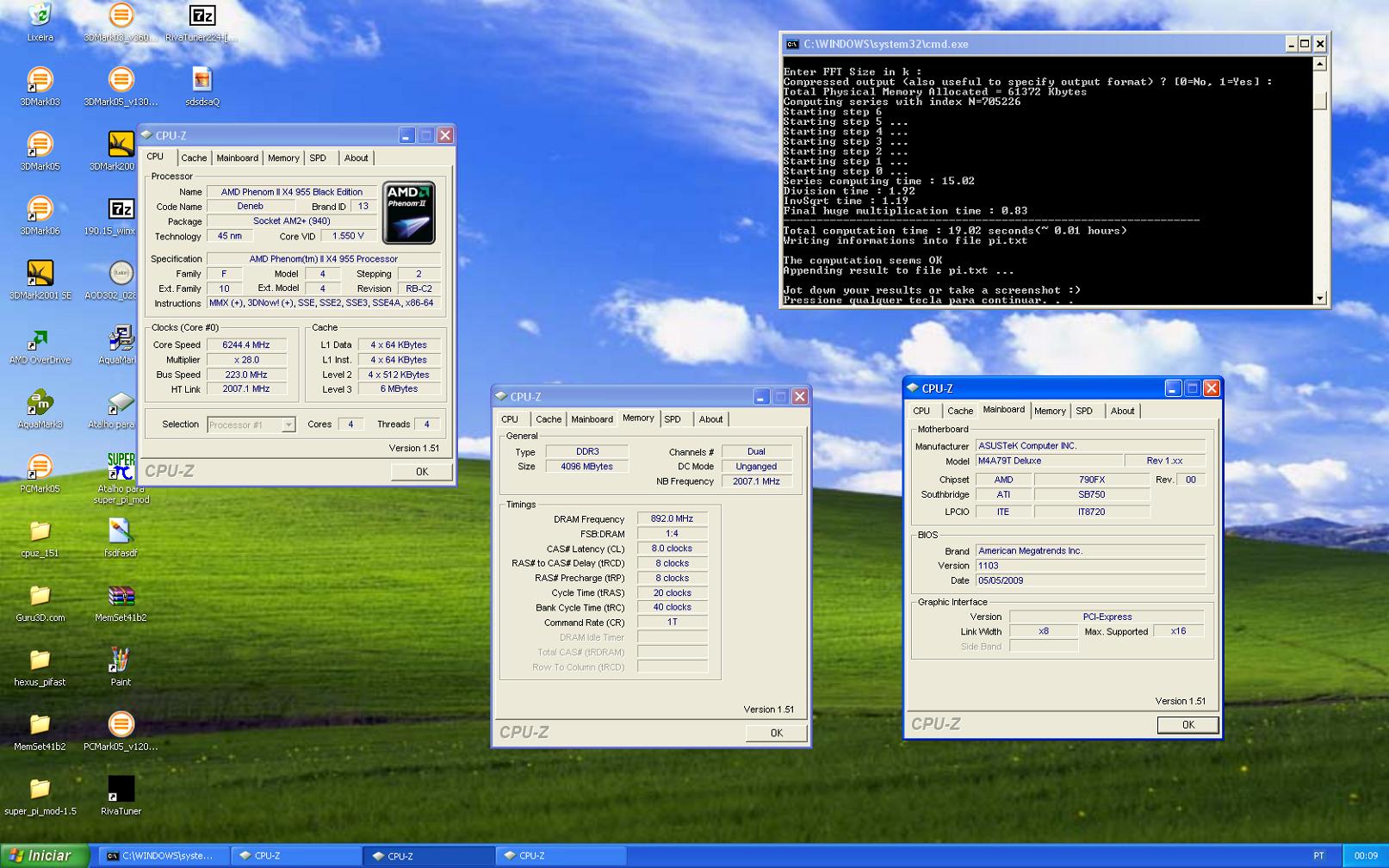Expand the Processor #1 selection dropdown
The height and width of the screenshot is (868, 1389).
288,425
